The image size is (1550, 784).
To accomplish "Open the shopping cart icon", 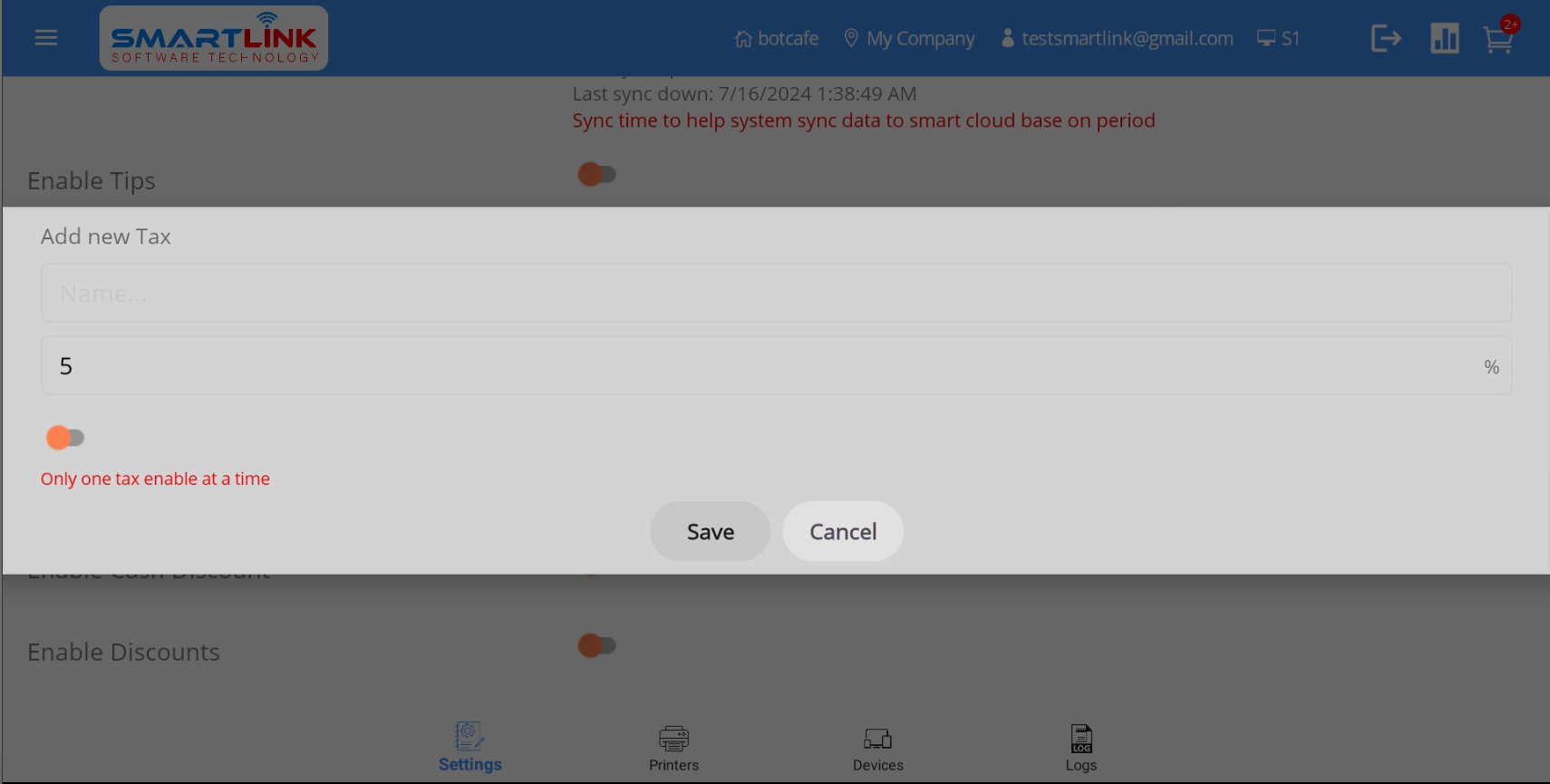I will pyautogui.click(x=1498, y=39).
